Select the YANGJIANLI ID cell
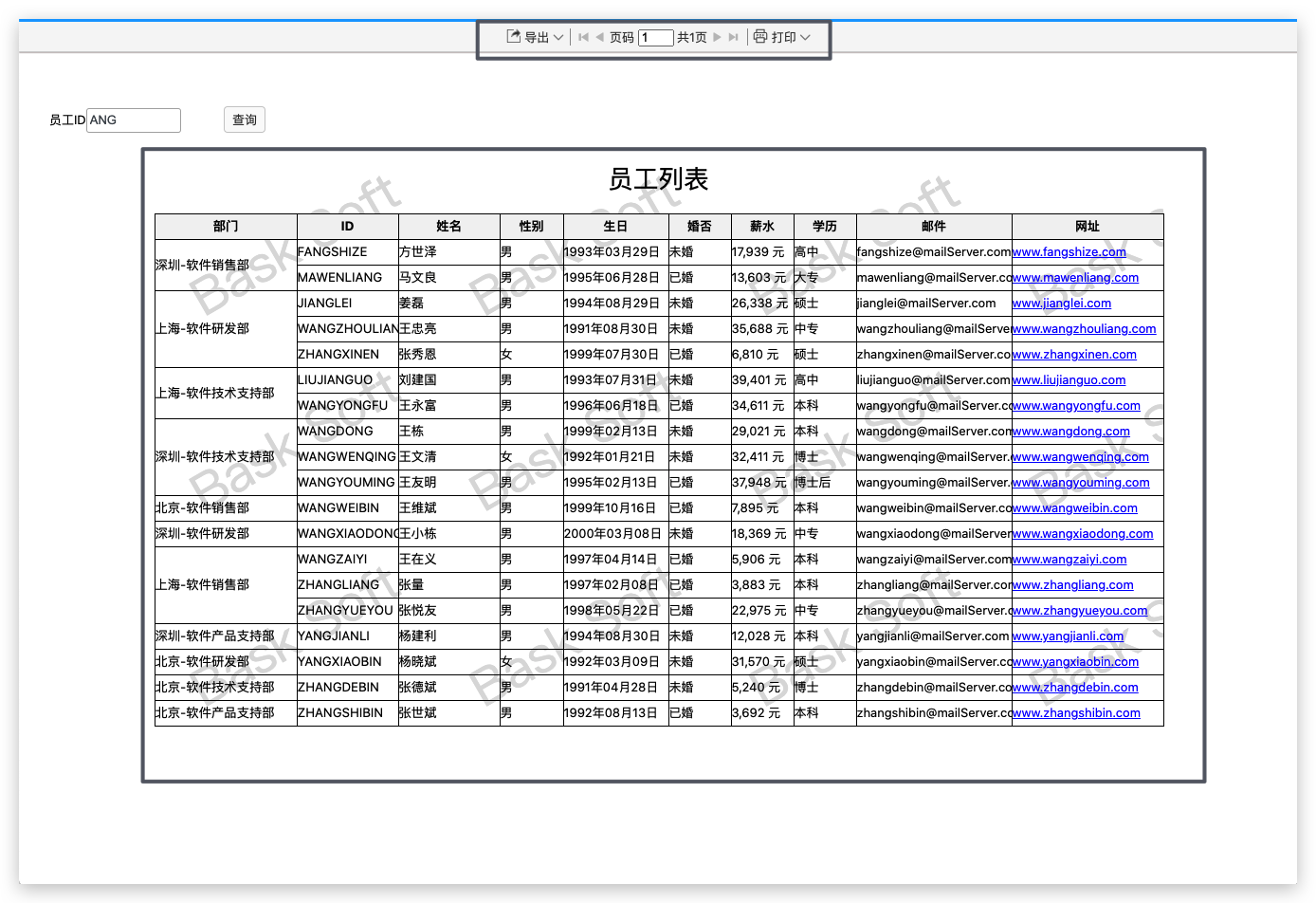The image size is (1316, 903). click(x=348, y=636)
